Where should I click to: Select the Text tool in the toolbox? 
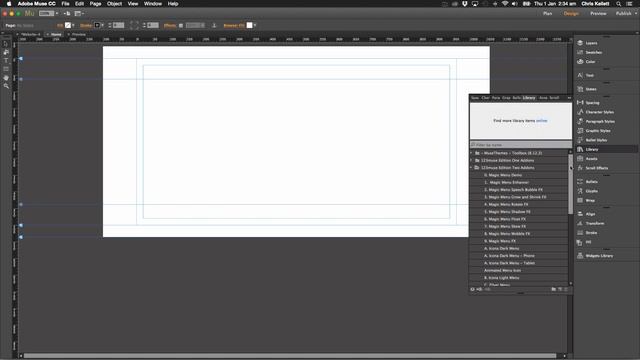click(6, 60)
